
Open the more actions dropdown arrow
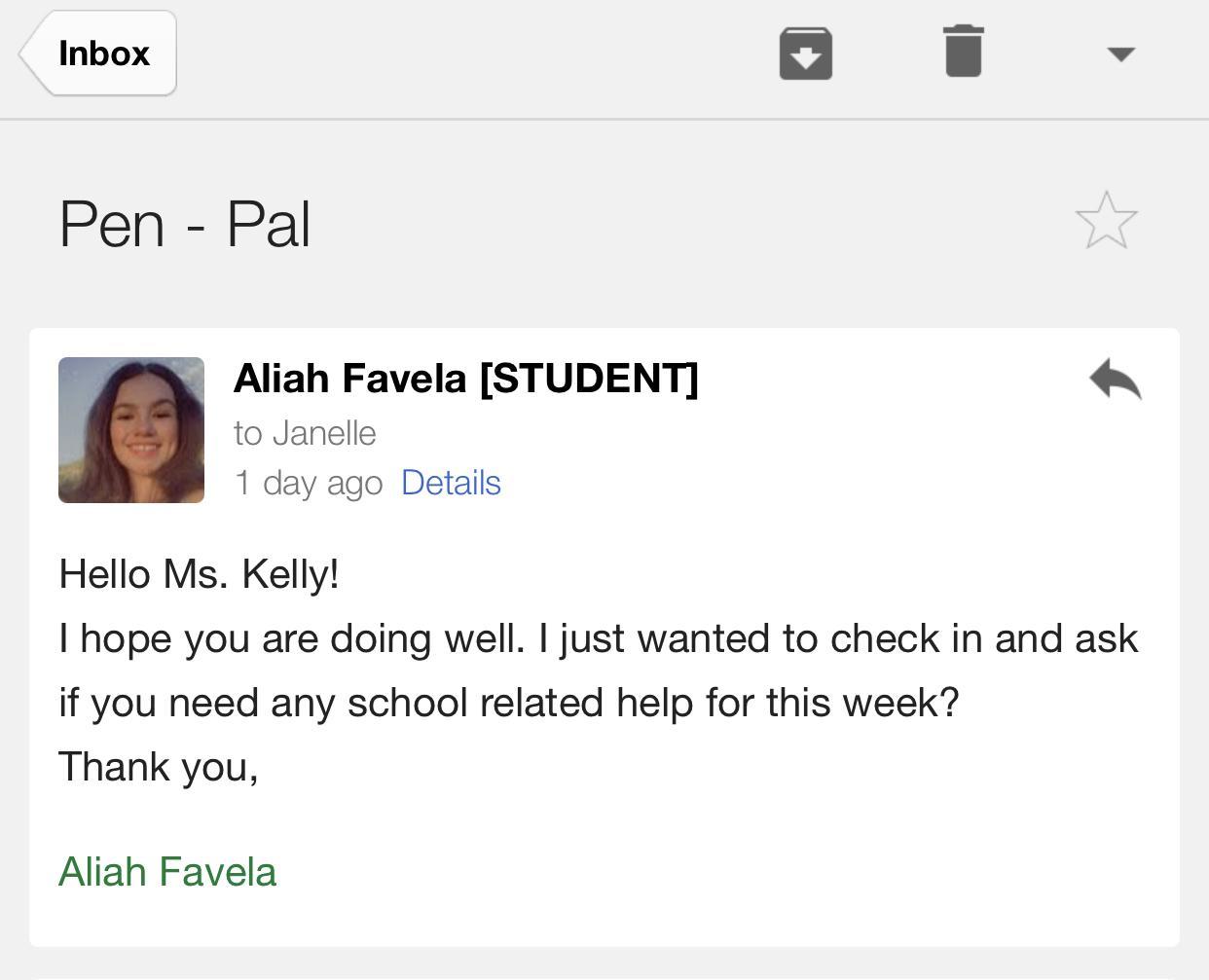(1121, 54)
